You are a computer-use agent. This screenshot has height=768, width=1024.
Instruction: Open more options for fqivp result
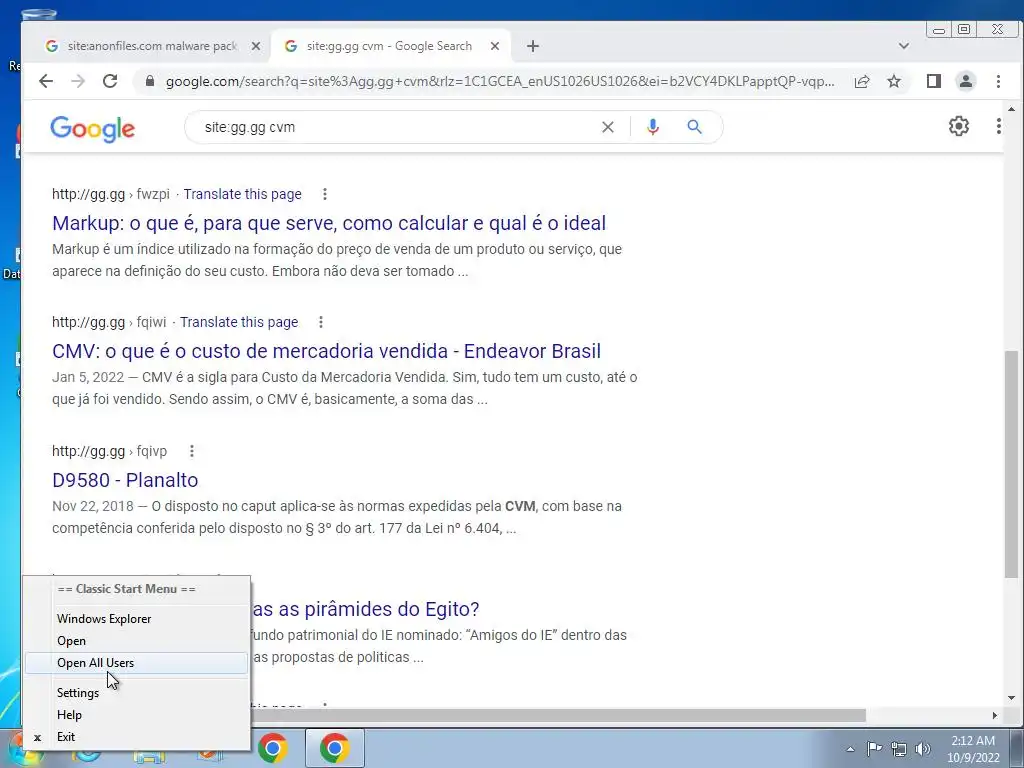(x=191, y=451)
